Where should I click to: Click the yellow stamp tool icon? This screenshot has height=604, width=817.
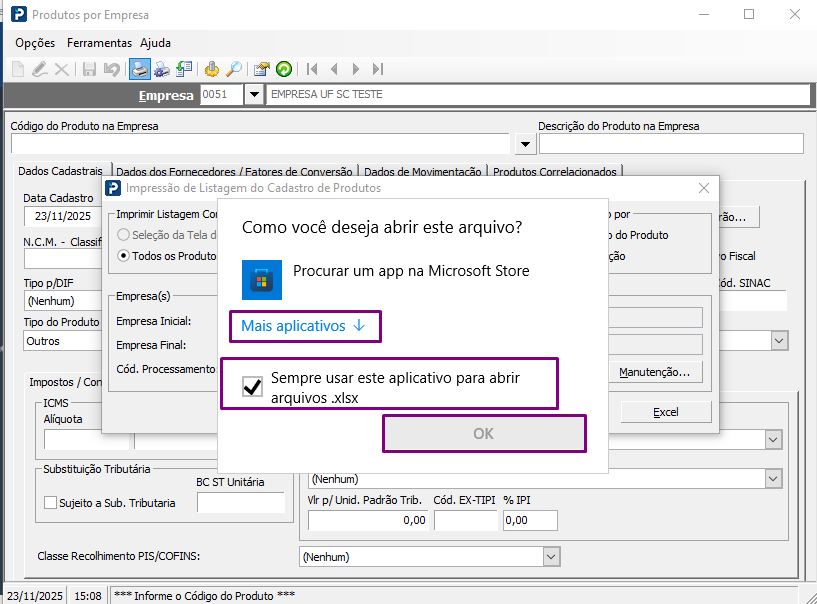[212, 69]
